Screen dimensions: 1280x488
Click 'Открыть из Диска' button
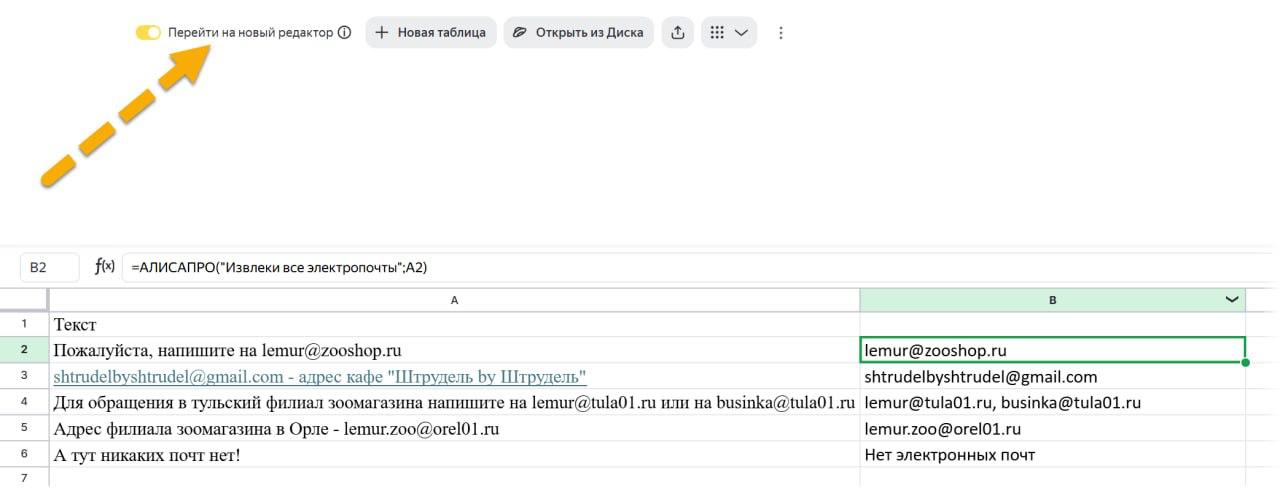pyautogui.click(x=579, y=32)
